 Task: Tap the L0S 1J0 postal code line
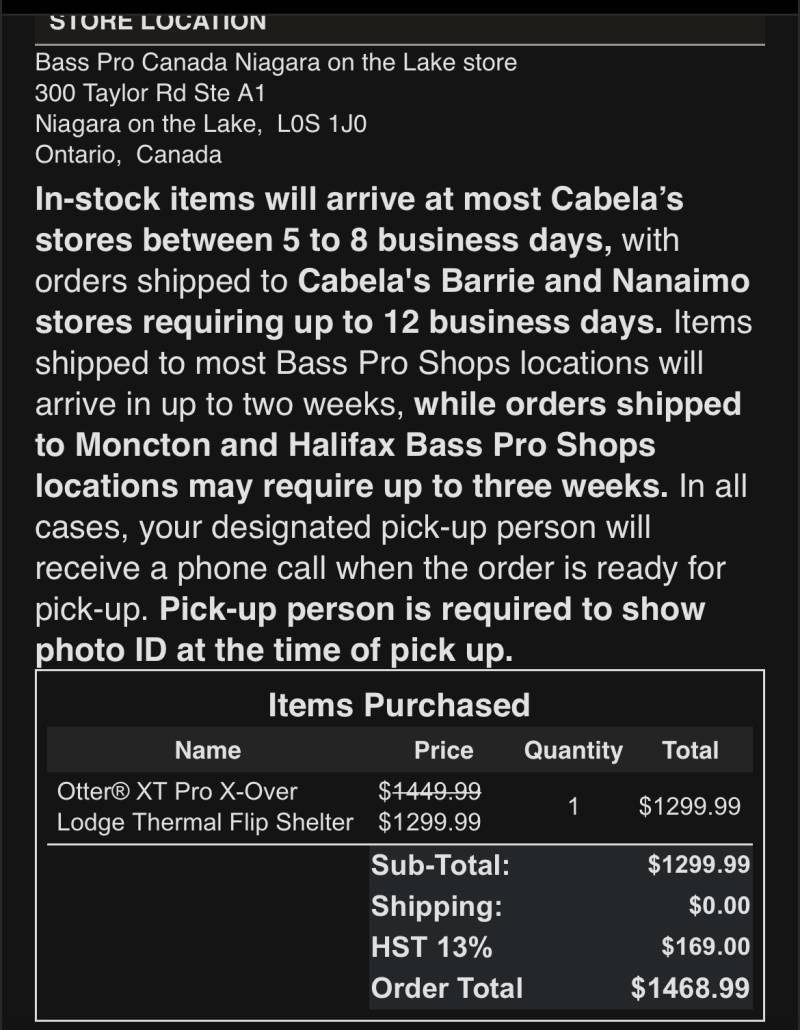tap(200, 124)
